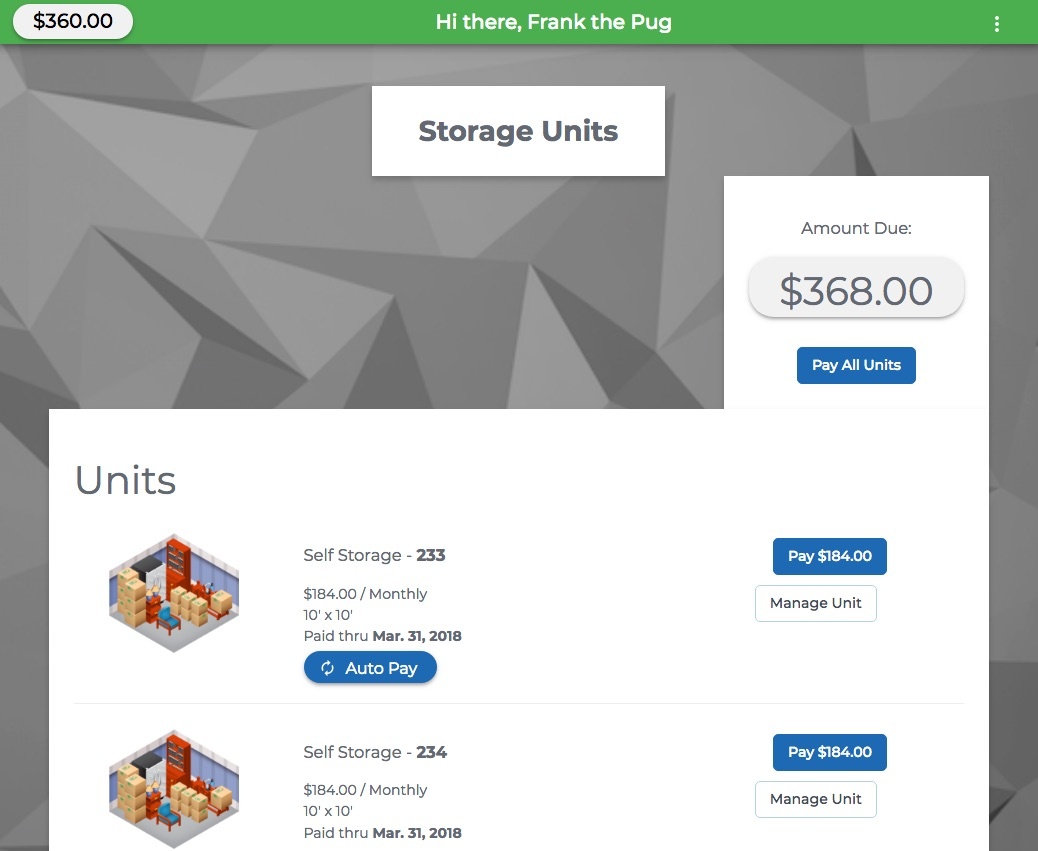The height and width of the screenshot is (851, 1038).
Task: Select the Self Storage - 234 title
Action: pos(375,752)
